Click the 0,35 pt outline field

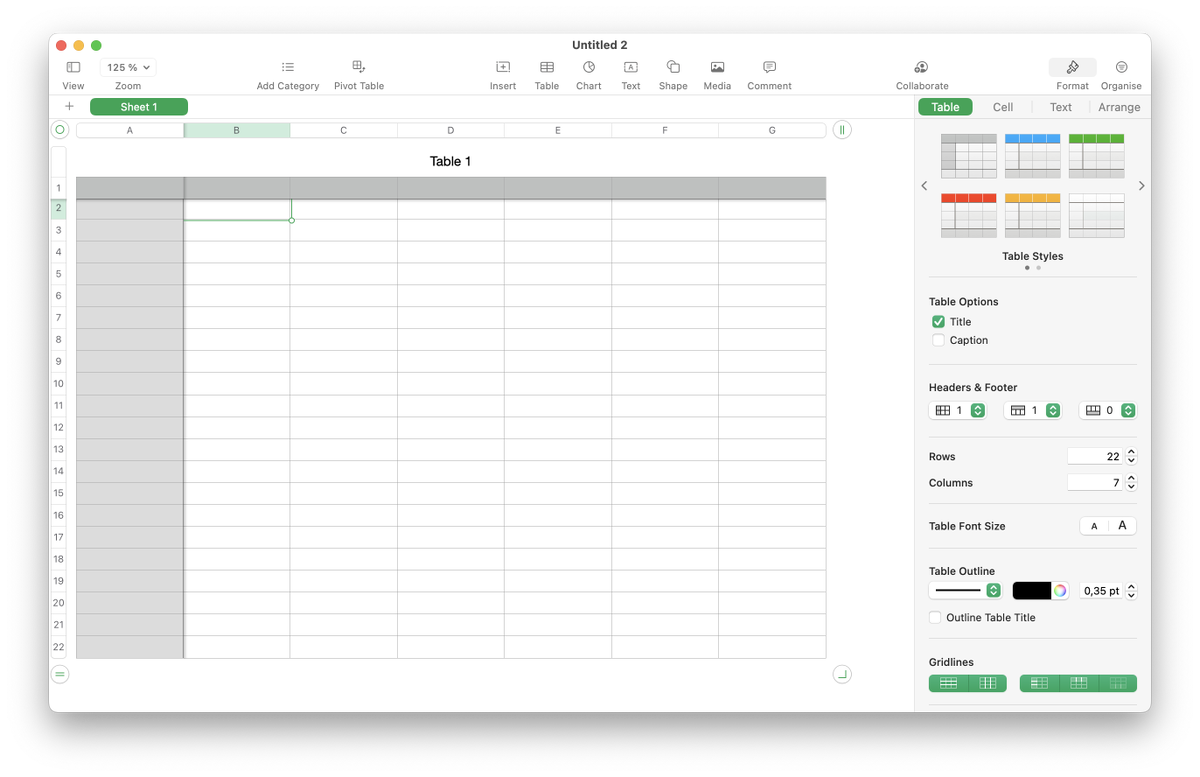click(x=1101, y=591)
